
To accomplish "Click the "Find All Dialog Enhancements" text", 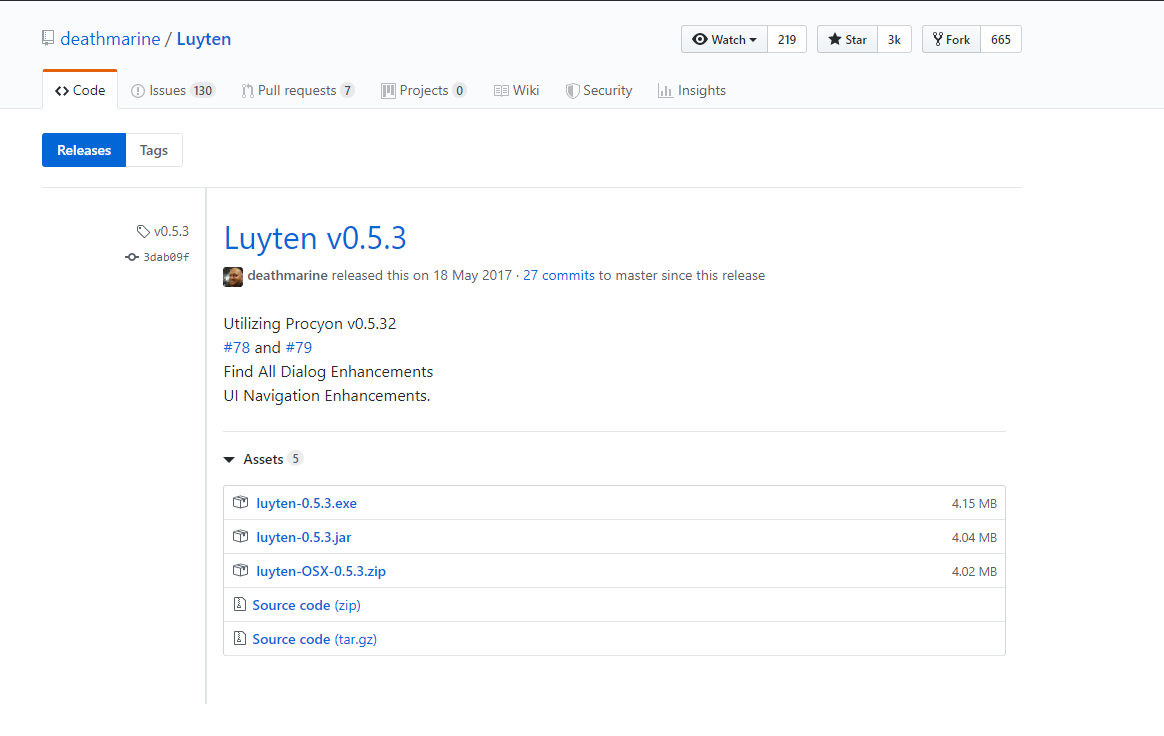I will point(328,372).
